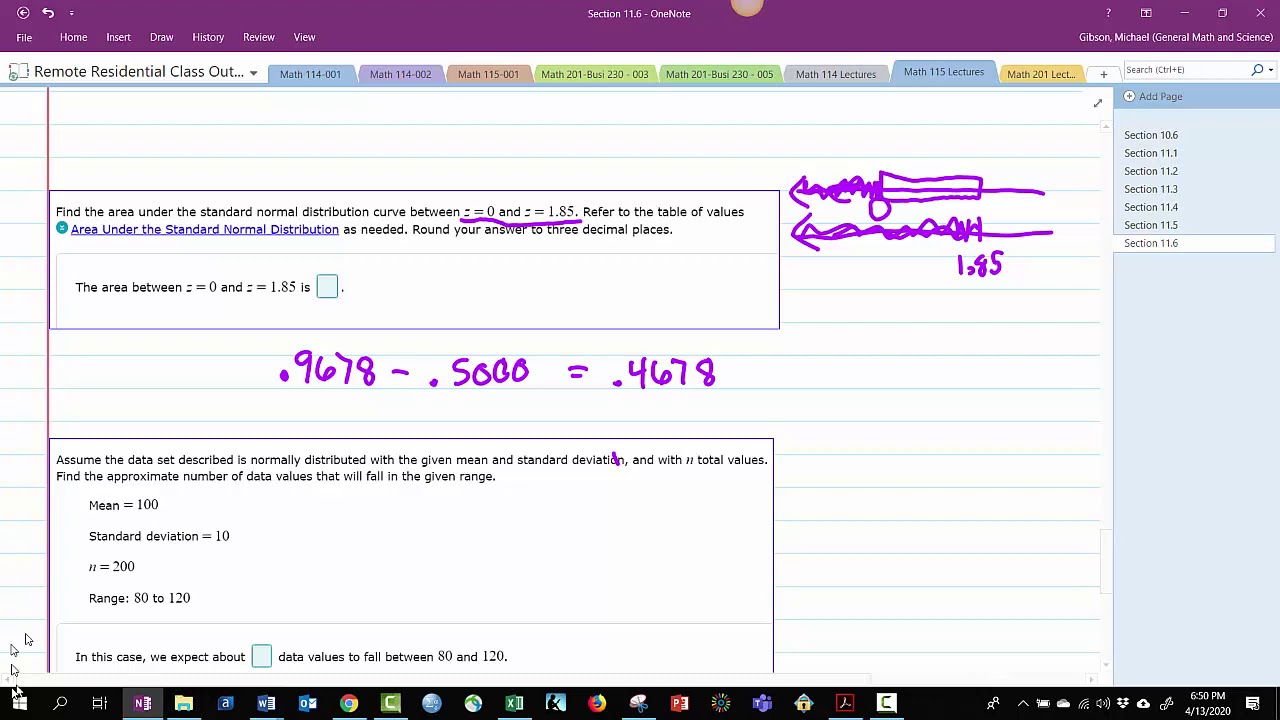Click the Undo arrow in the title bar

tap(48, 13)
